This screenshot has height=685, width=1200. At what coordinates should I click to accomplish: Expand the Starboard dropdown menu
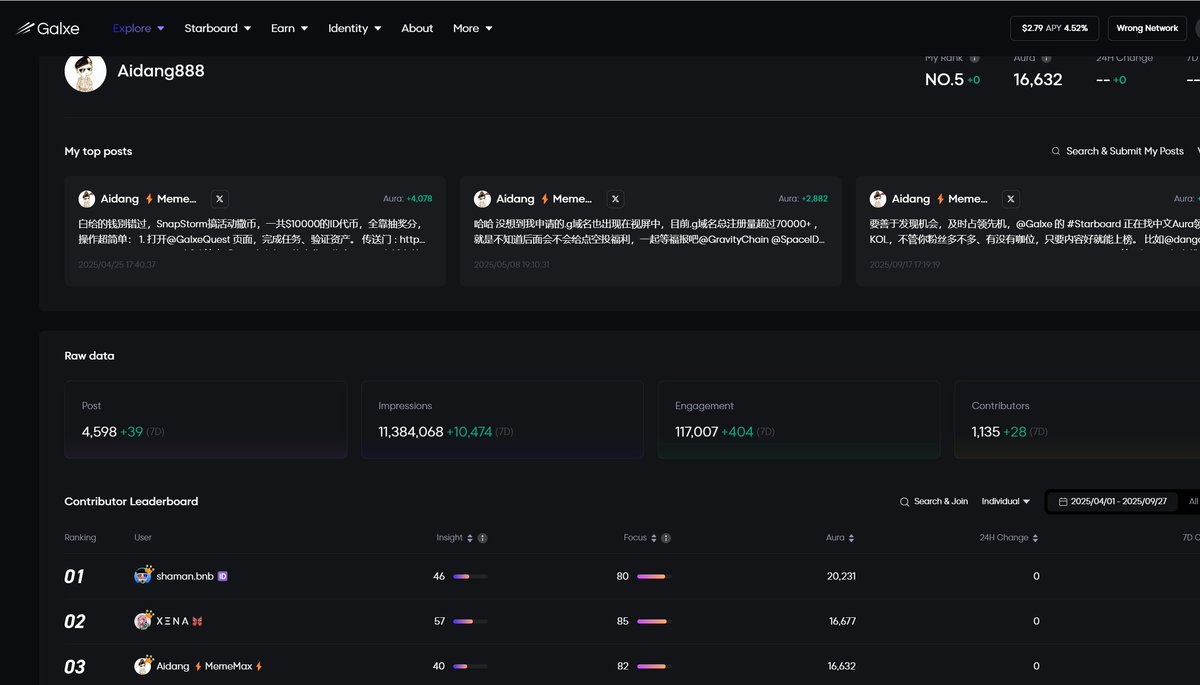[217, 28]
